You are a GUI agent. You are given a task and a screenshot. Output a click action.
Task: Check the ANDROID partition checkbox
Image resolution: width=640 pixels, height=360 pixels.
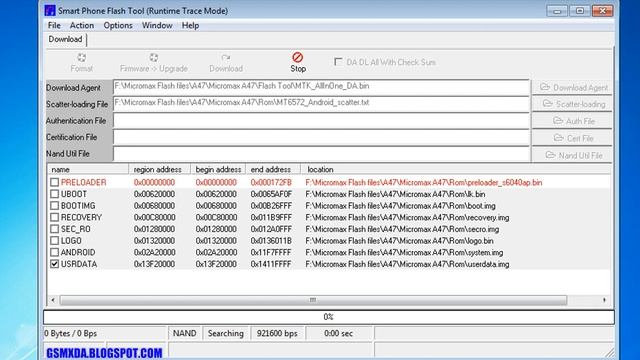click(x=54, y=252)
